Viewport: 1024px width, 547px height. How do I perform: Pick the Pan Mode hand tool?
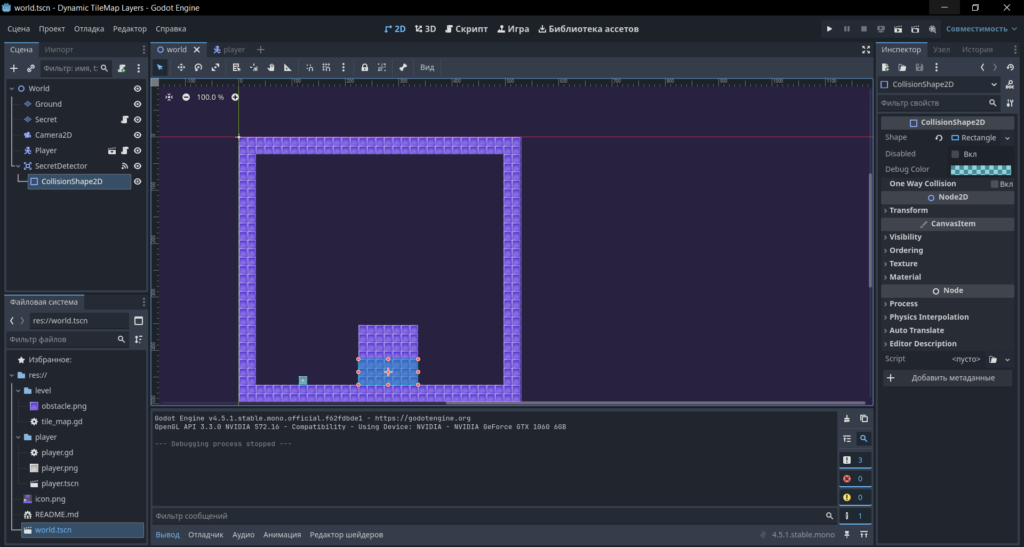click(270, 67)
